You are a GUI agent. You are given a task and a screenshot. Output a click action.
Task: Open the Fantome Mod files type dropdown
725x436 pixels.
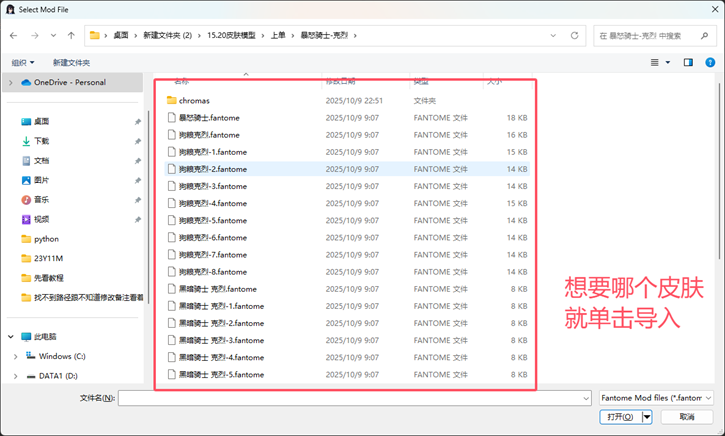[656, 398]
